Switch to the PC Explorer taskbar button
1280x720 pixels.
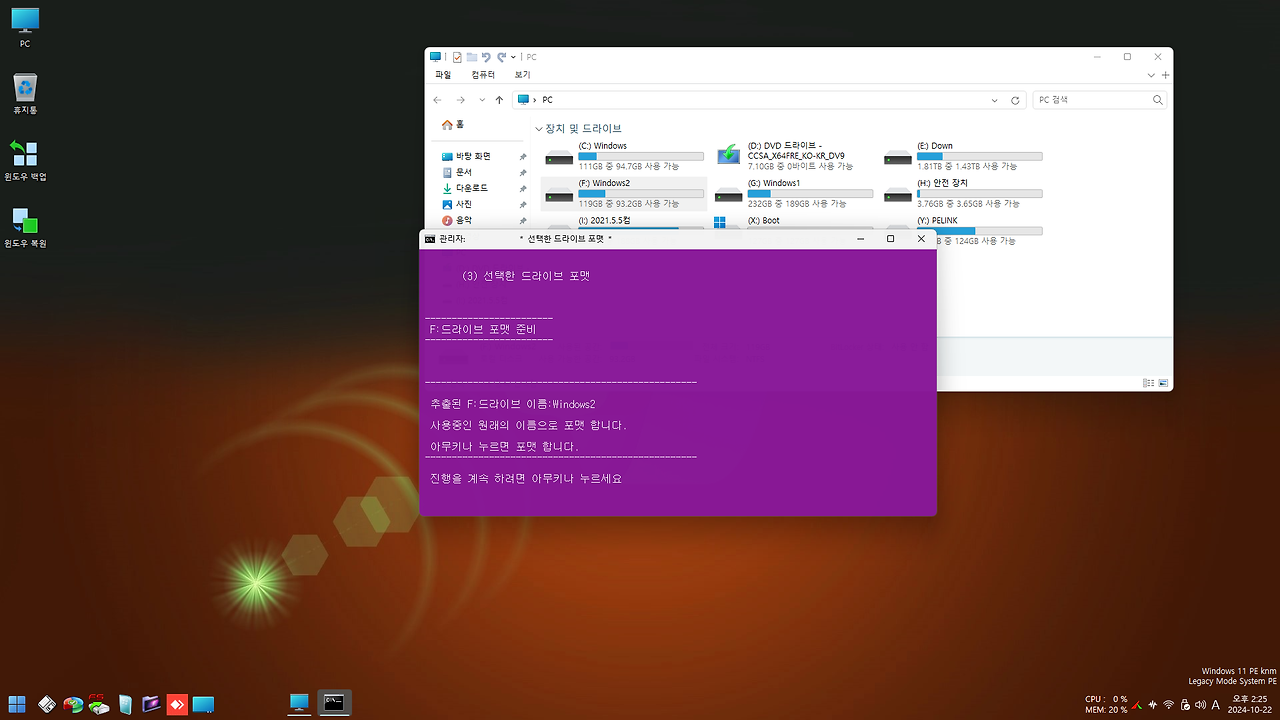299,703
